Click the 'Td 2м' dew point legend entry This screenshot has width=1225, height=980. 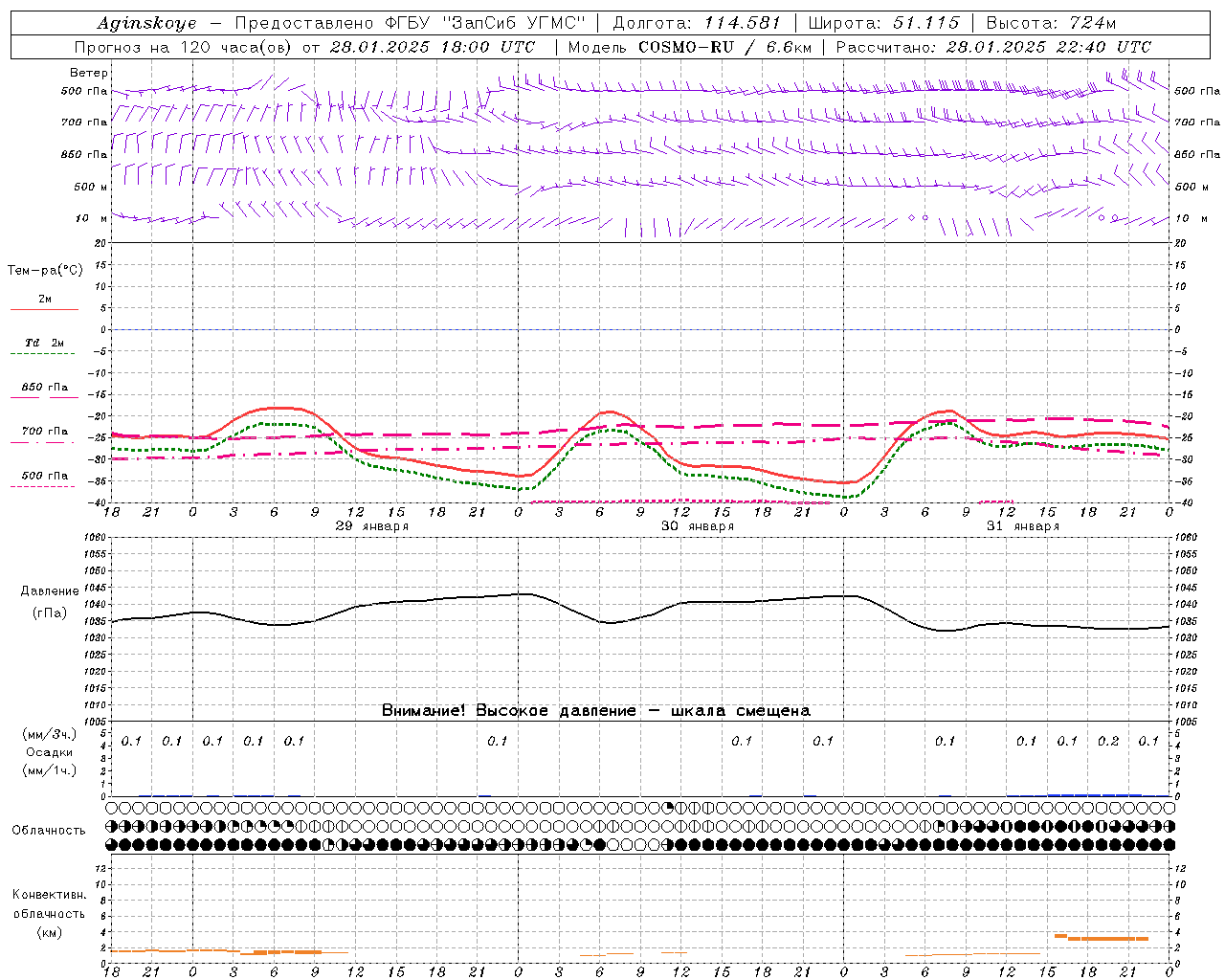pyautogui.click(x=44, y=343)
